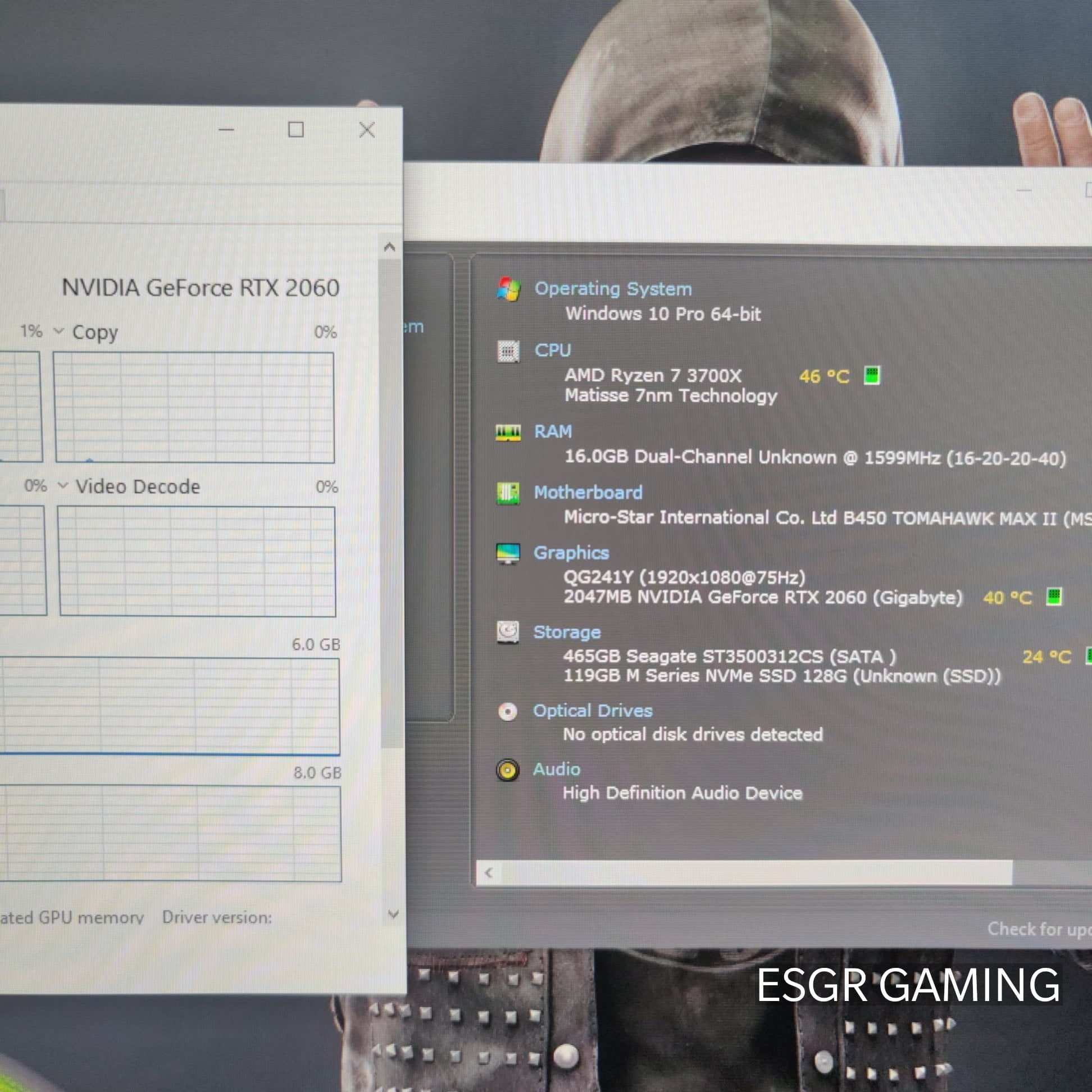This screenshot has width=1092, height=1092.
Task: Select the 119GB M Series NVMe SSD line
Action: point(782,676)
